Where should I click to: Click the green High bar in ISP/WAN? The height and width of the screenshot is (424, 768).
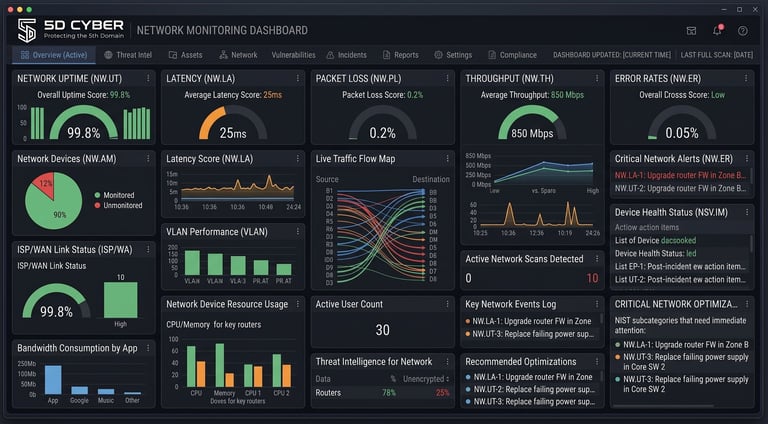(x=120, y=300)
